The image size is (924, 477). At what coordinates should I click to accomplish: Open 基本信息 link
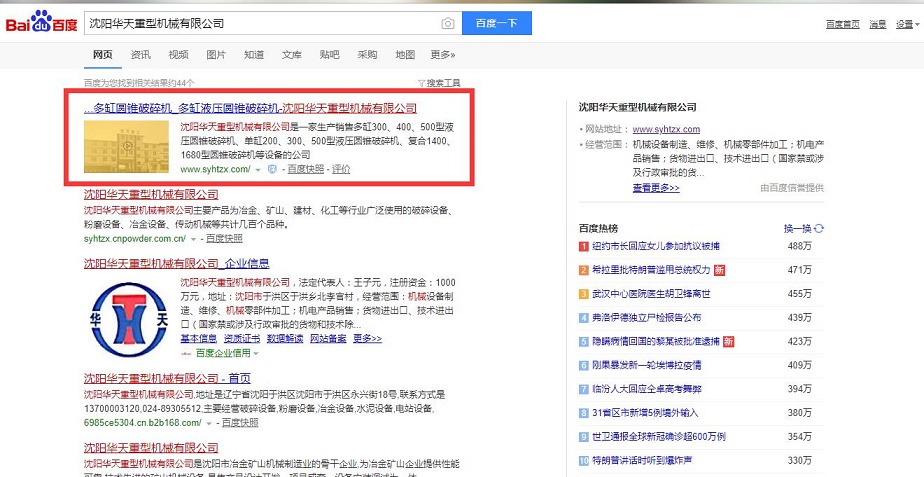(x=199, y=338)
